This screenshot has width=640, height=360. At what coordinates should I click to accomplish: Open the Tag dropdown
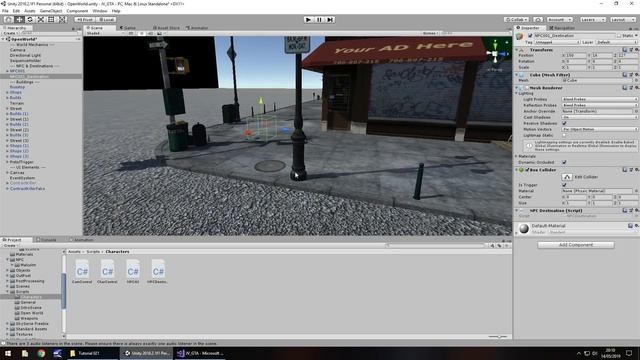tap(558, 42)
